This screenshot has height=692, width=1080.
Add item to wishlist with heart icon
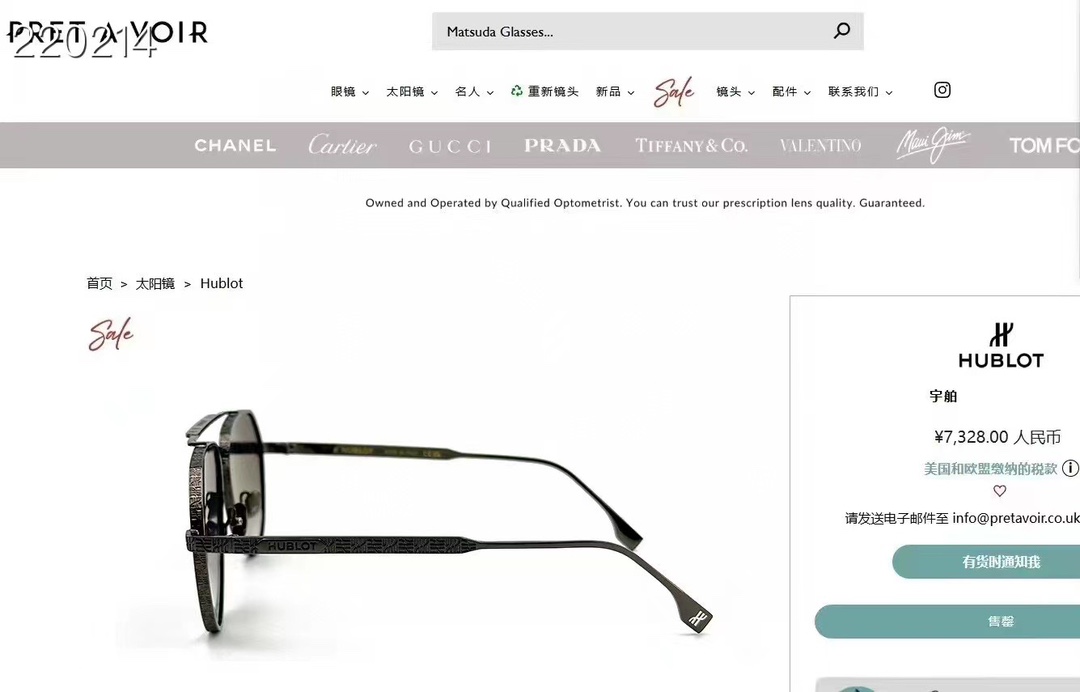999,491
